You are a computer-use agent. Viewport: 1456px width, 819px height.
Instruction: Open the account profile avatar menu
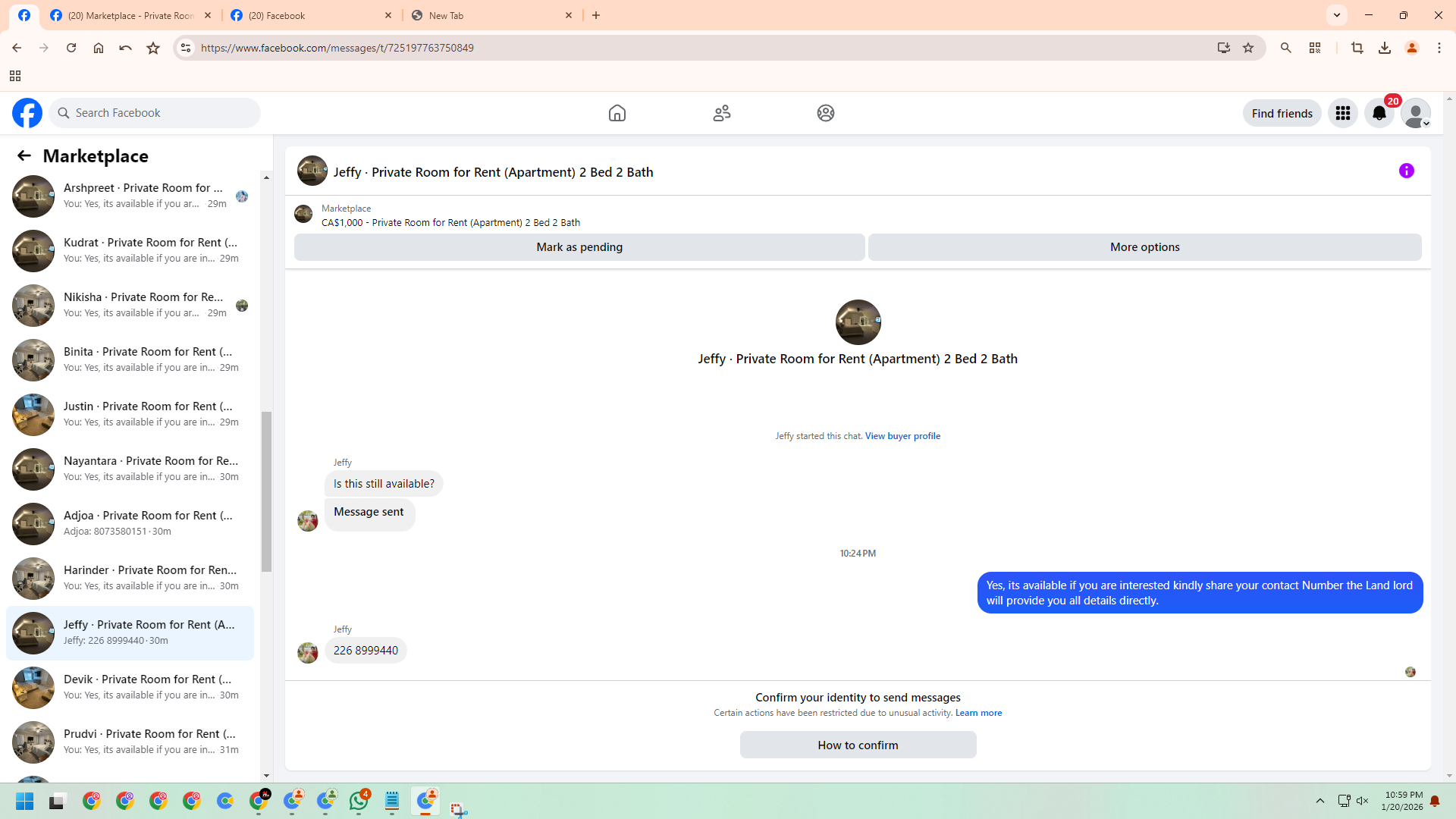tap(1416, 113)
